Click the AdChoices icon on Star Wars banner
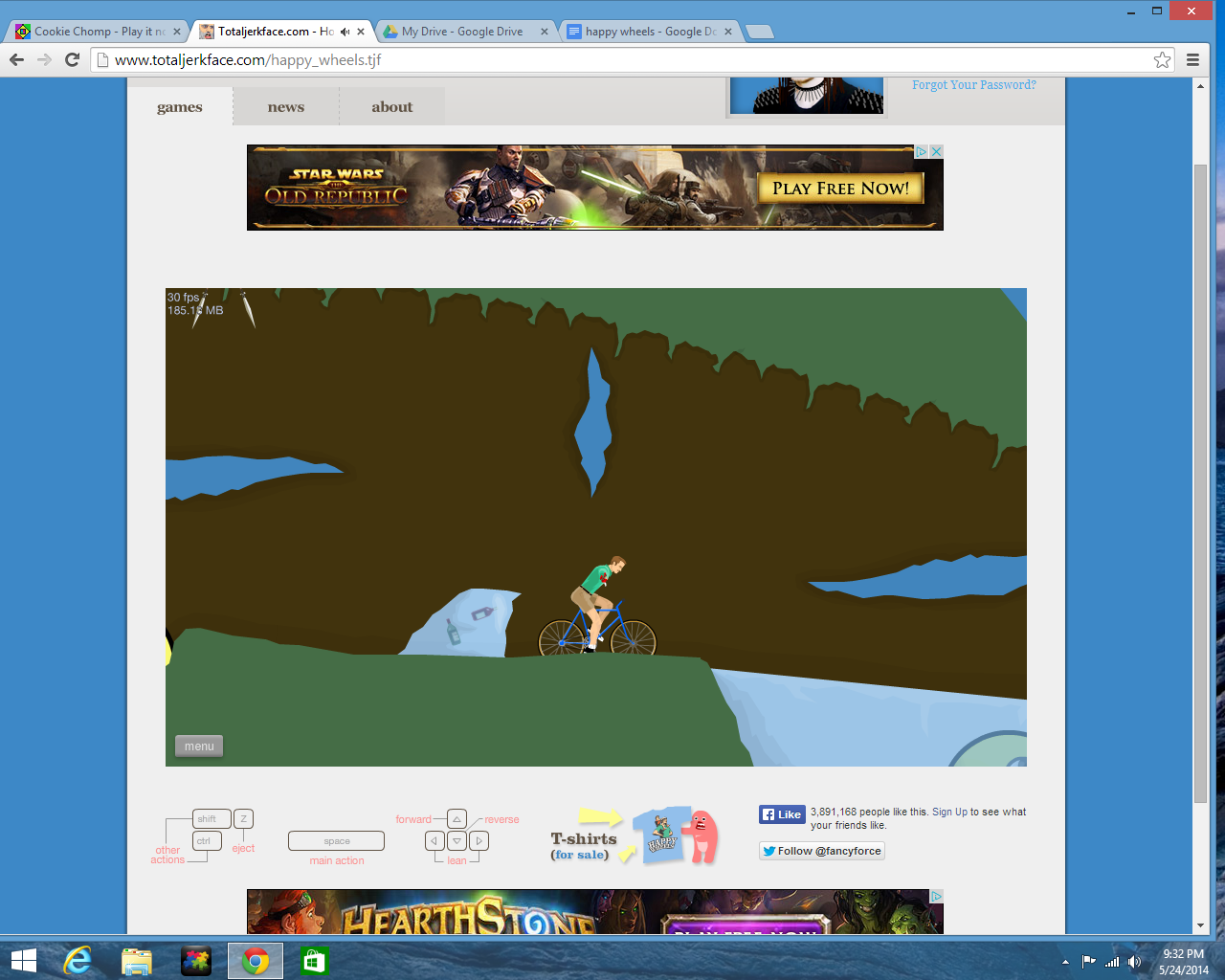This screenshot has width=1225, height=980. [922, 151]
